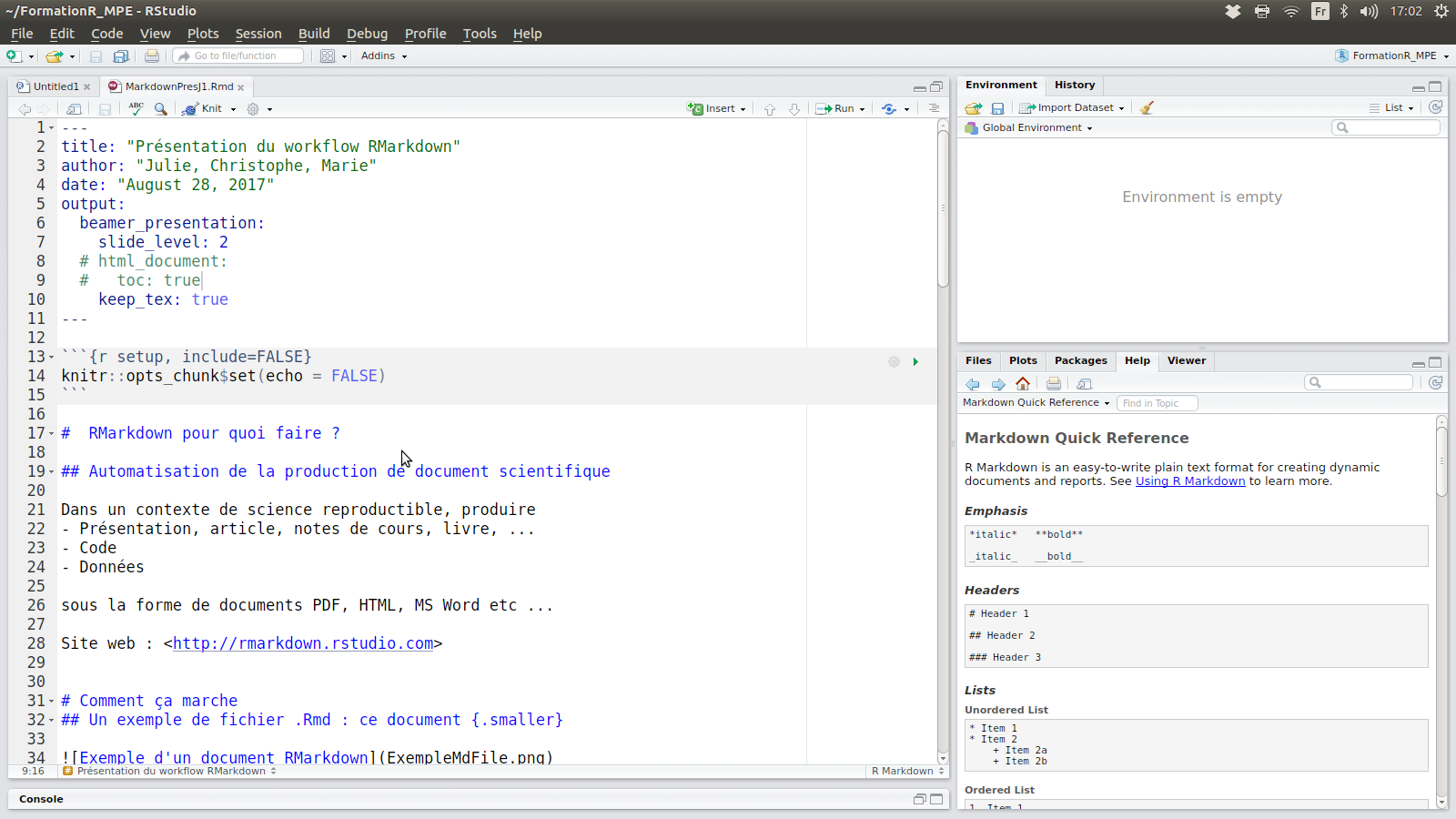Open the Markdown Quick Reference topic dropdown
This screenshot has width=1456, height=819.
pos(1036,403)
